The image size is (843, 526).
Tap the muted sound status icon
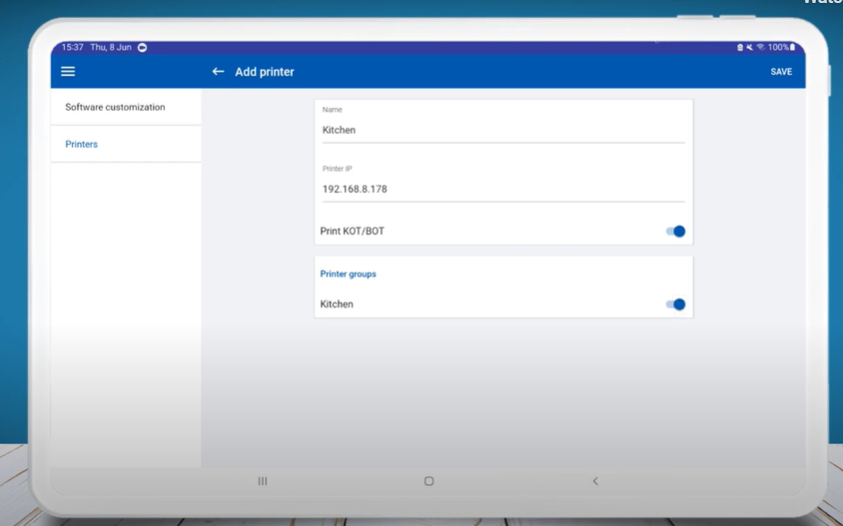pos(750,47)
